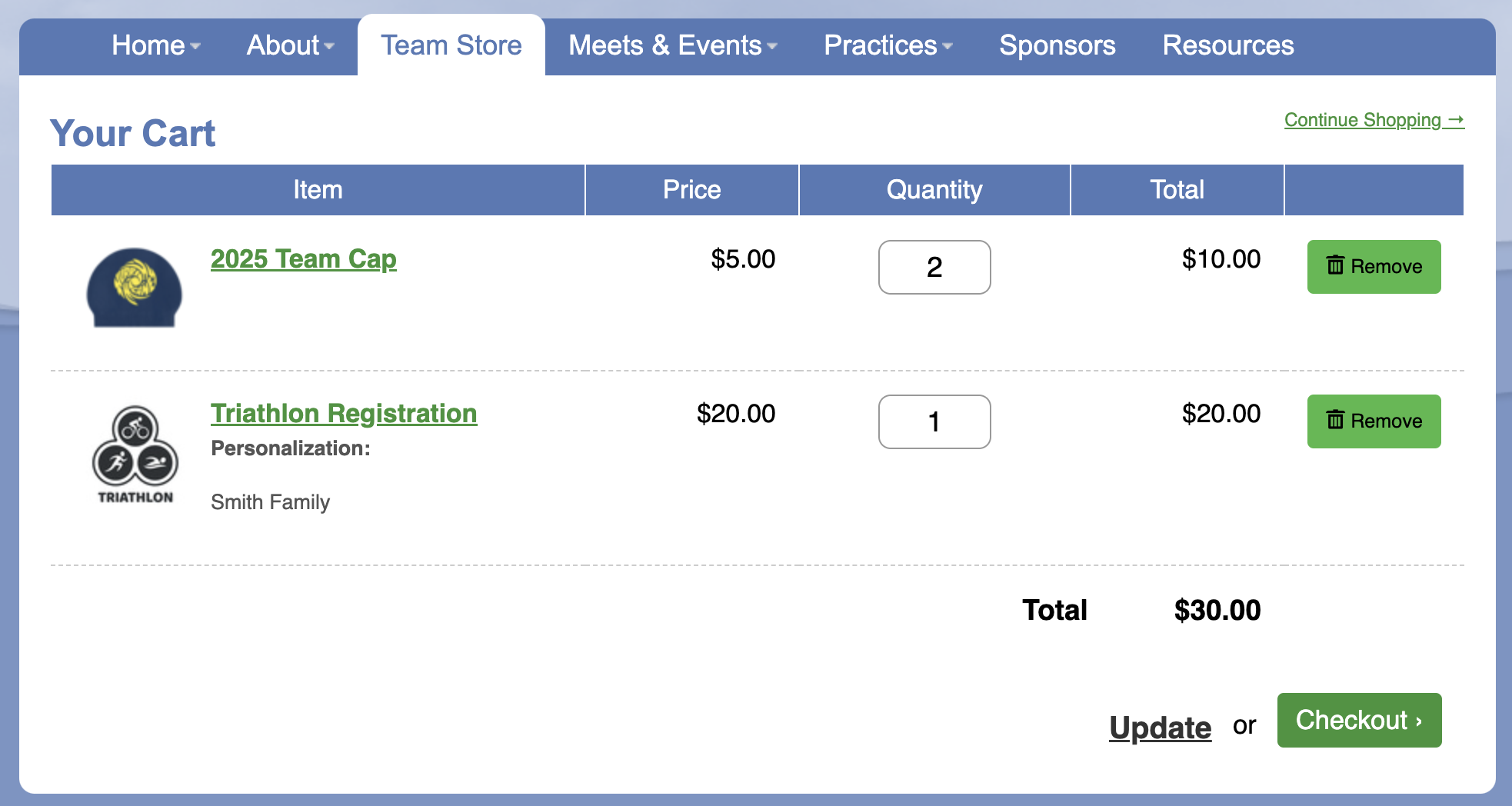Expand the Home dropdown arrow

tap(195, 46)
